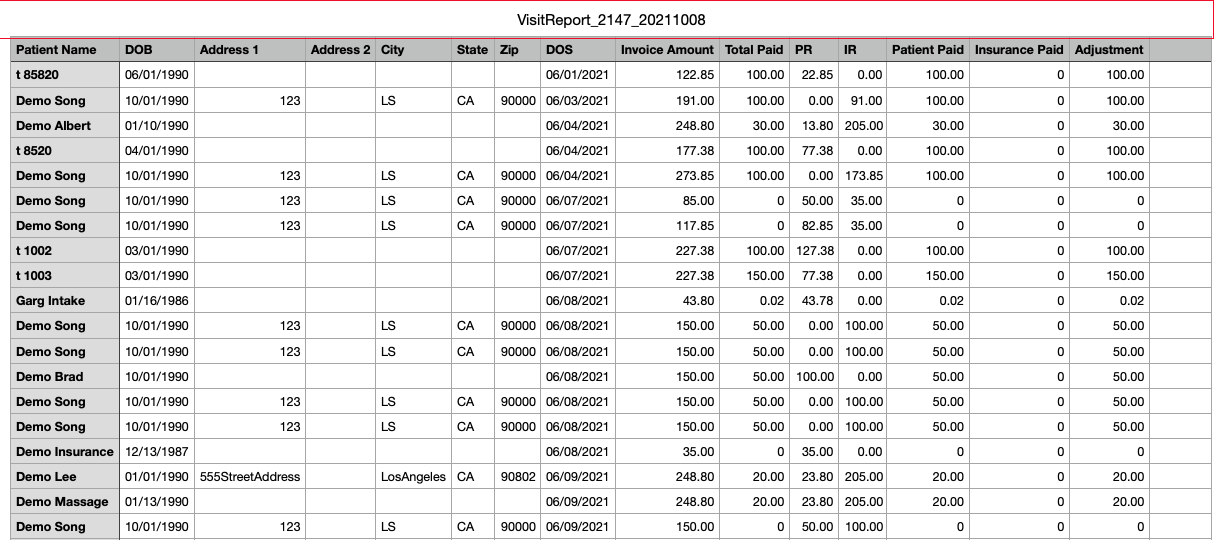
Task: Select invoice amount 273.85
Action: [x=668, y=175]
